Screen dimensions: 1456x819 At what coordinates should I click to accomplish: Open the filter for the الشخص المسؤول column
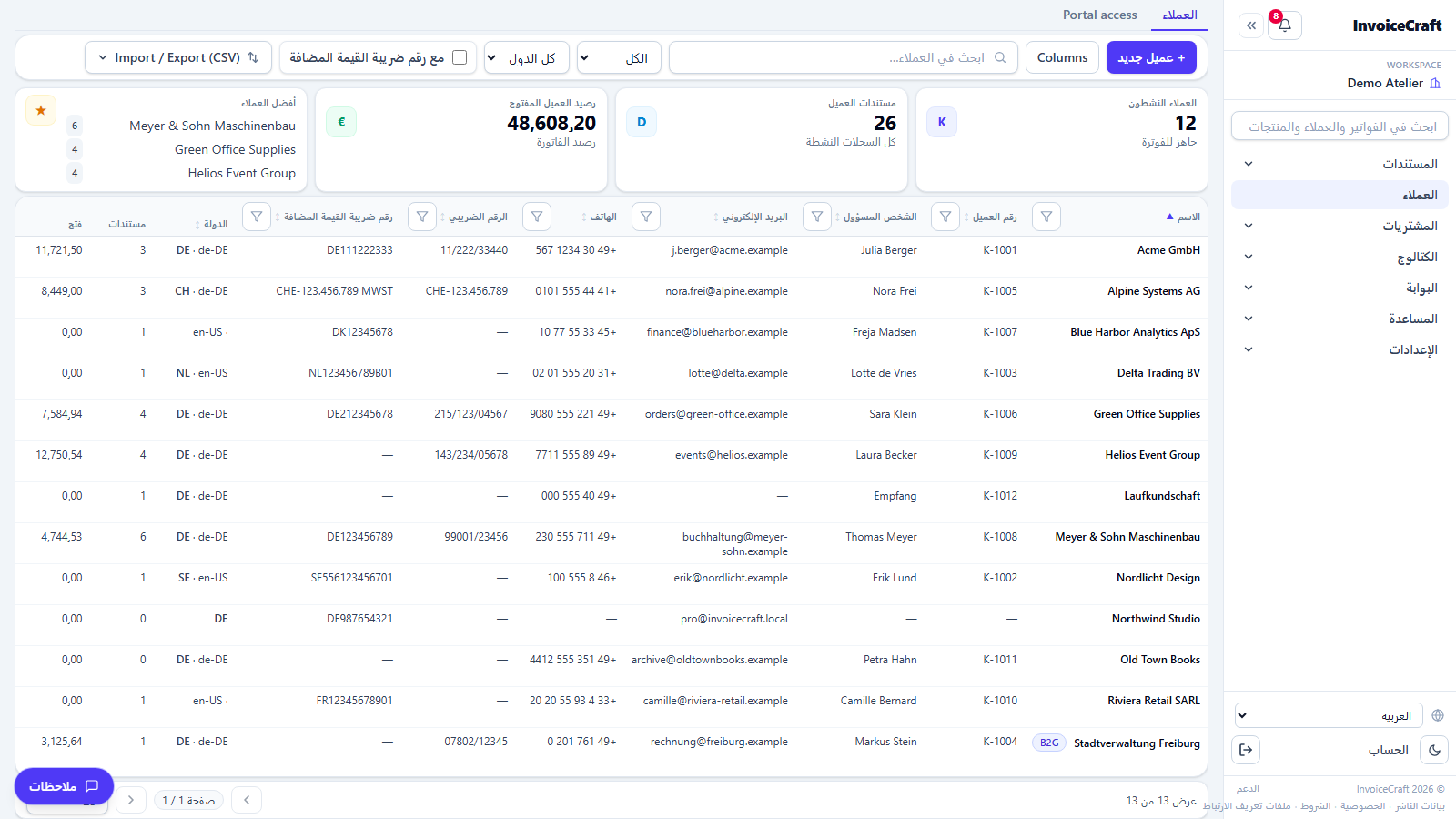point(817,217)
